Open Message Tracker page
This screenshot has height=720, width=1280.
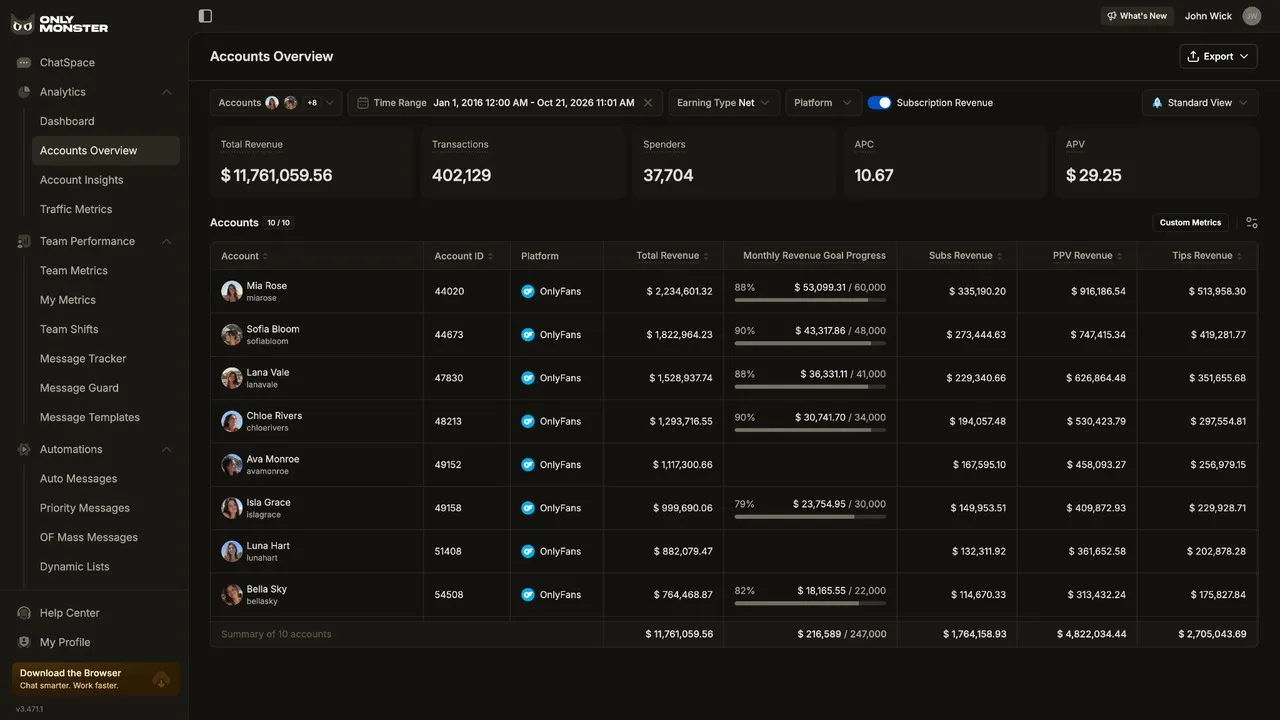[x=83, y=359]
